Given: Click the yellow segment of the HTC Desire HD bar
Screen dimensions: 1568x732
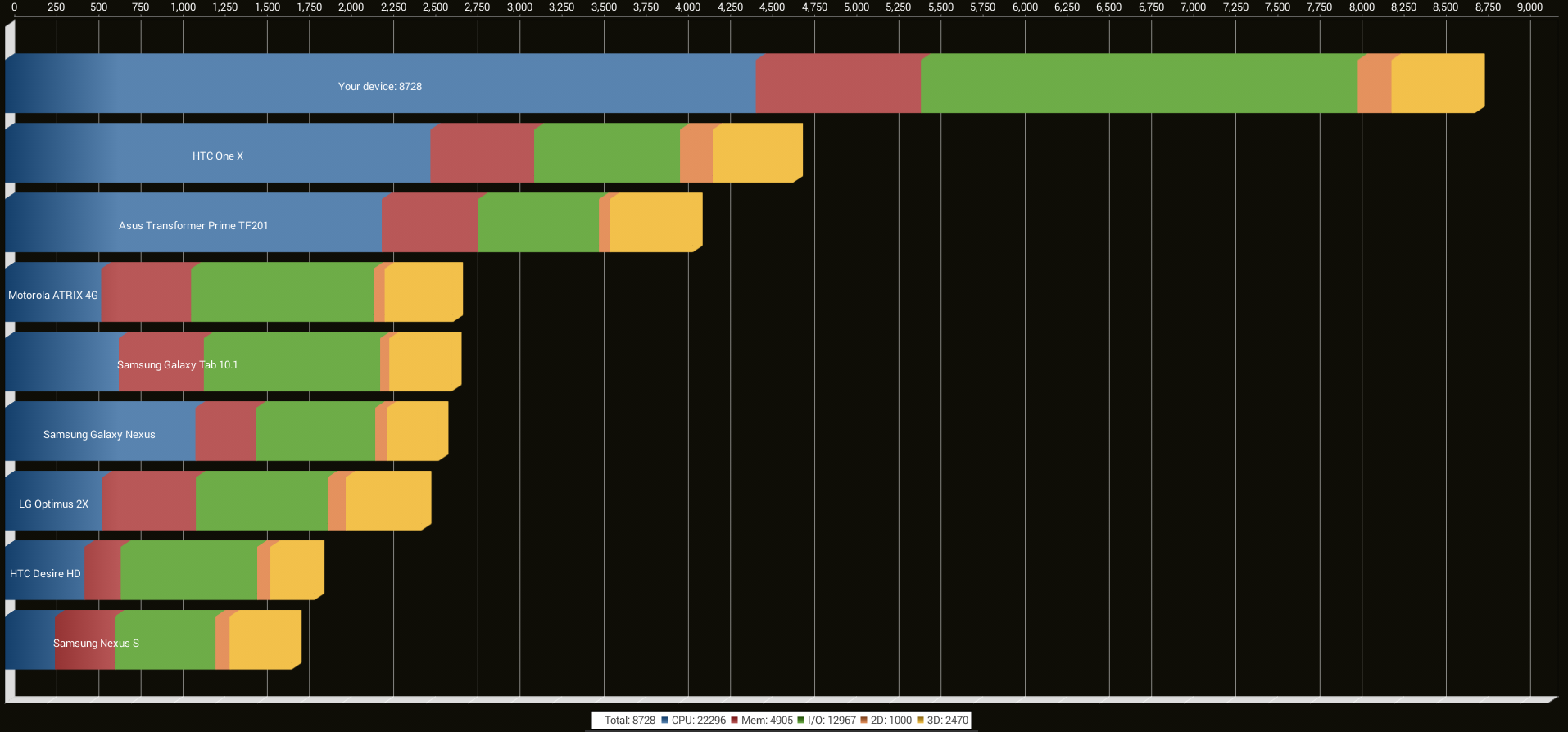Looking at the screenshot, I should click(x=297, y=571).
